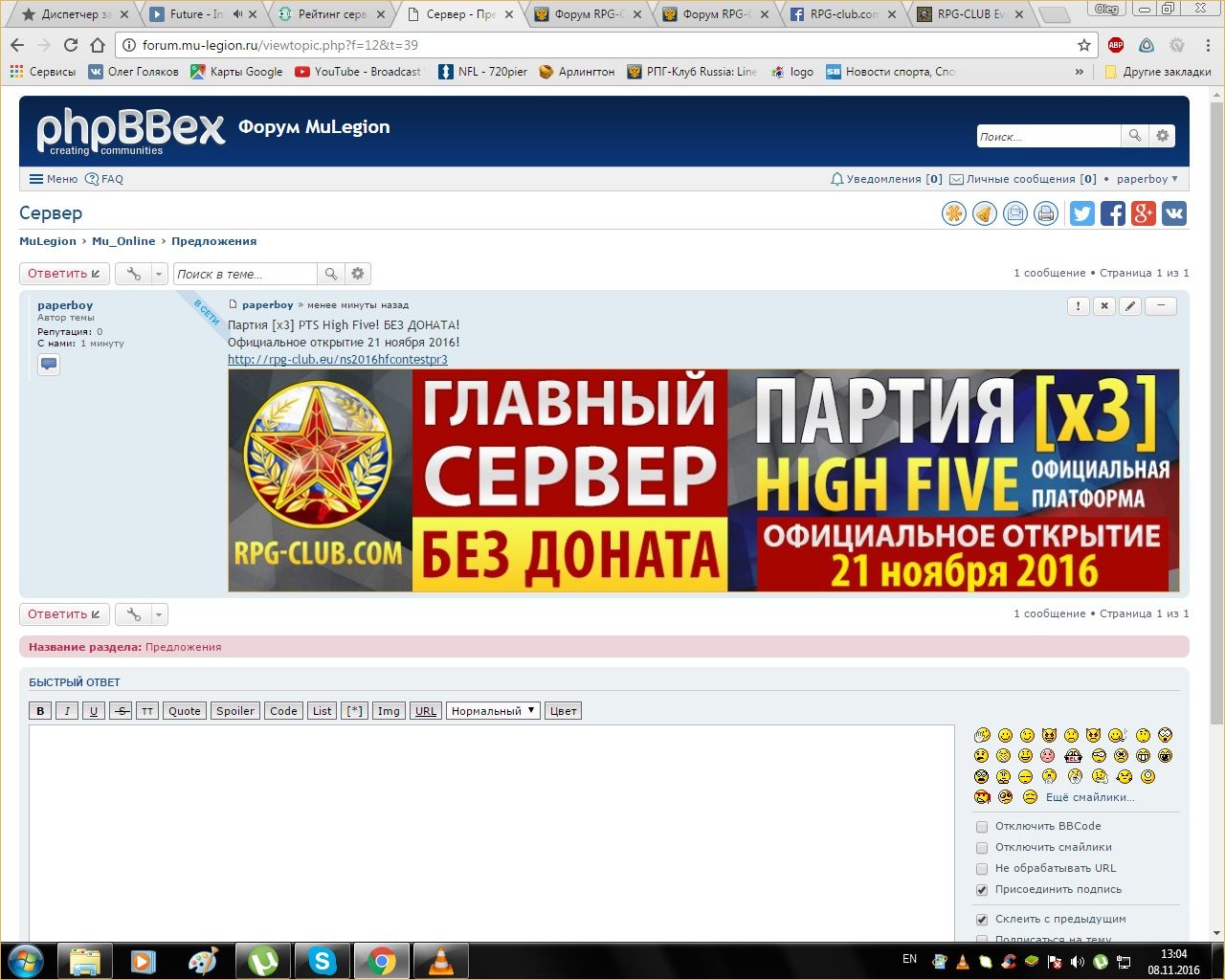The width and height of the screenshot is (1225, 980).
Task: Switch to the Рейтинг серв browser tab
Action: (331, 14)
